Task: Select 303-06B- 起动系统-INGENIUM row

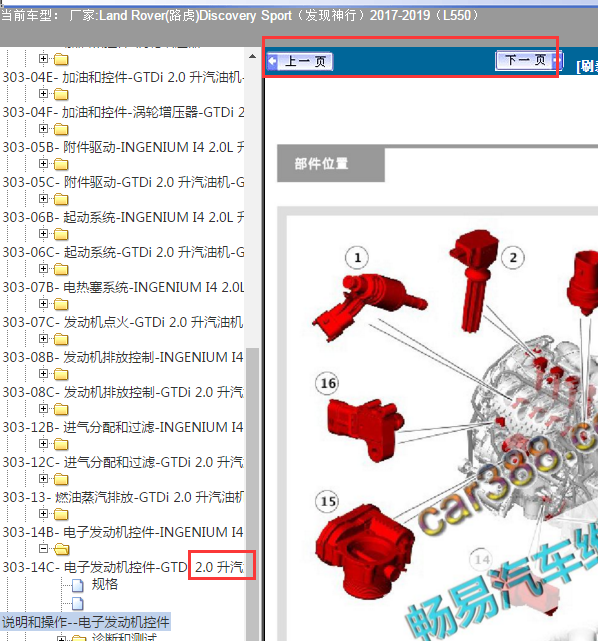Action: 123,217
